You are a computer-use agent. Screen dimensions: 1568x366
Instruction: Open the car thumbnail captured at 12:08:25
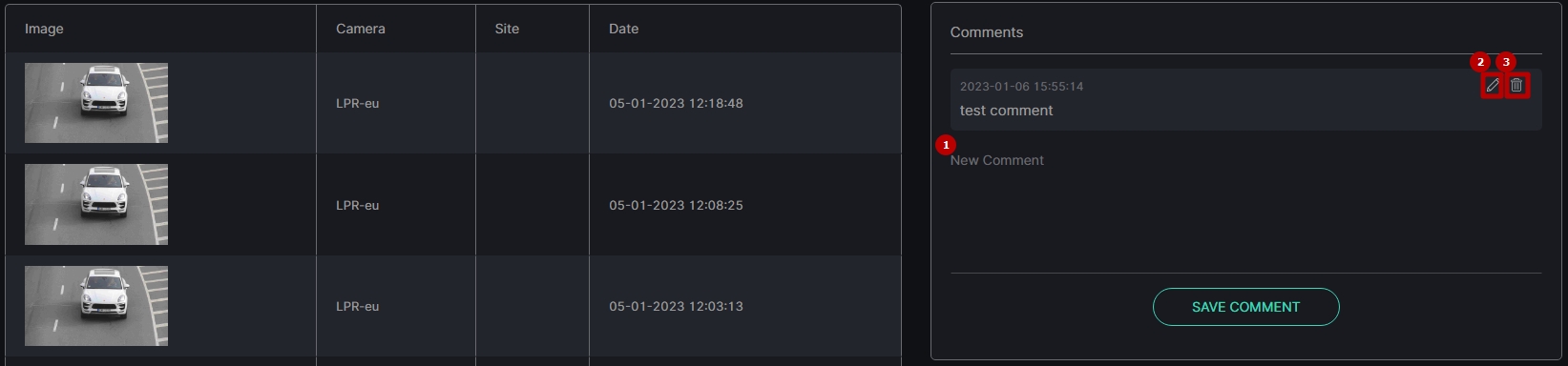pyautogui.click(x=96, y=204)
